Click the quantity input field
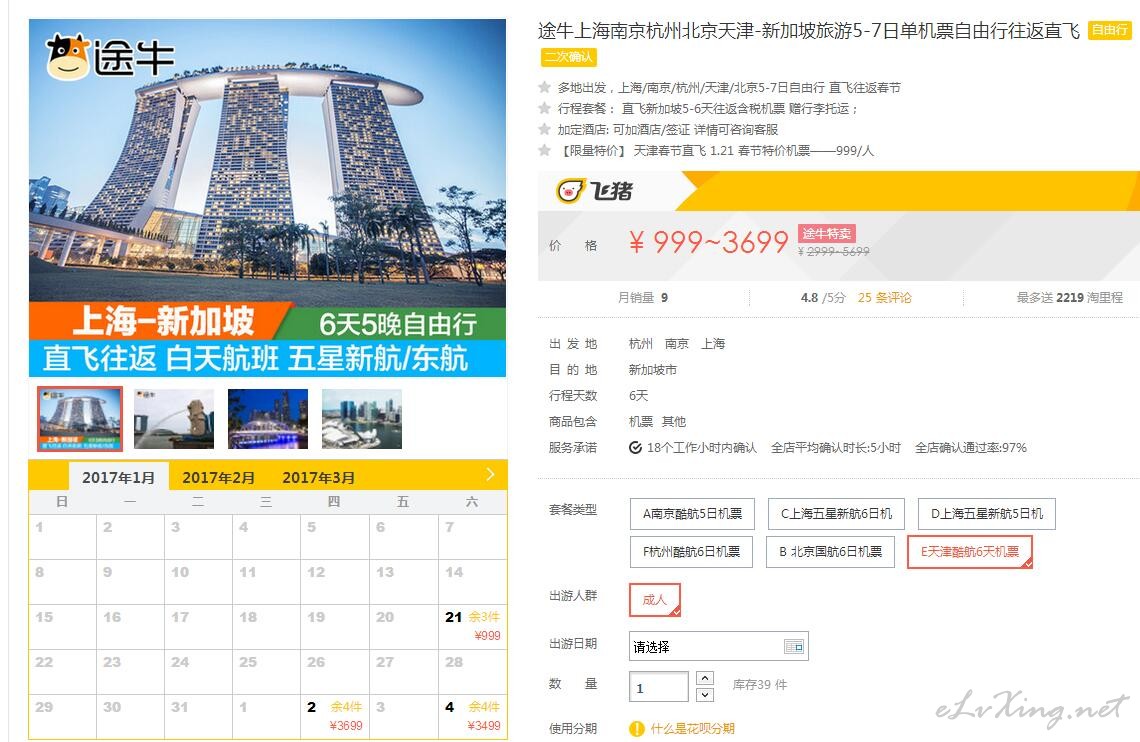 pos(659,687)
